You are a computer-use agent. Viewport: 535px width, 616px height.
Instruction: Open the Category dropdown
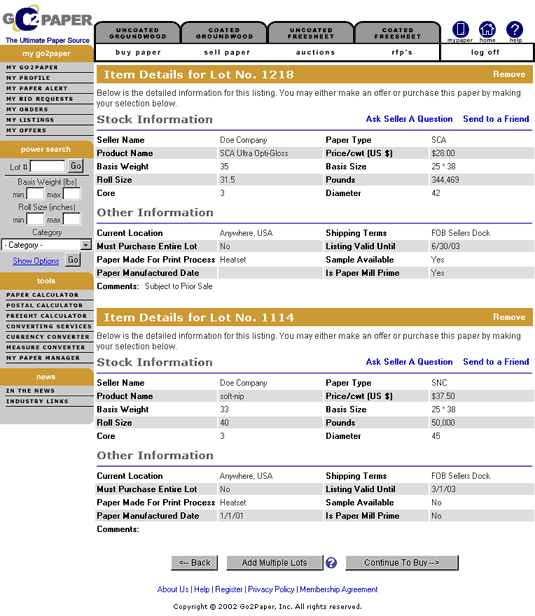(x=46, y=245)
